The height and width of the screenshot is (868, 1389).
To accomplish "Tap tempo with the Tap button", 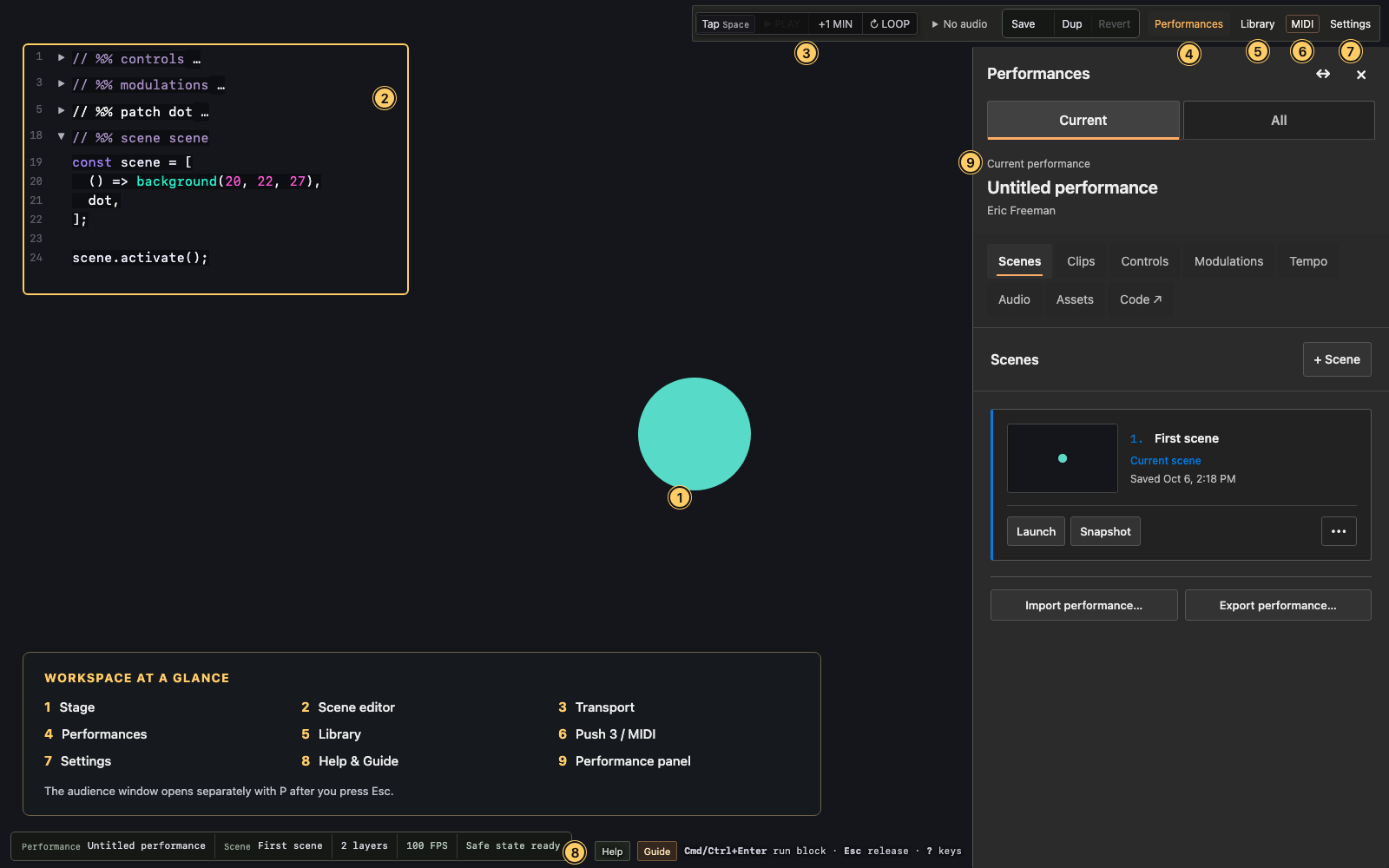I will pyautogui.click(x=725, y=24).
